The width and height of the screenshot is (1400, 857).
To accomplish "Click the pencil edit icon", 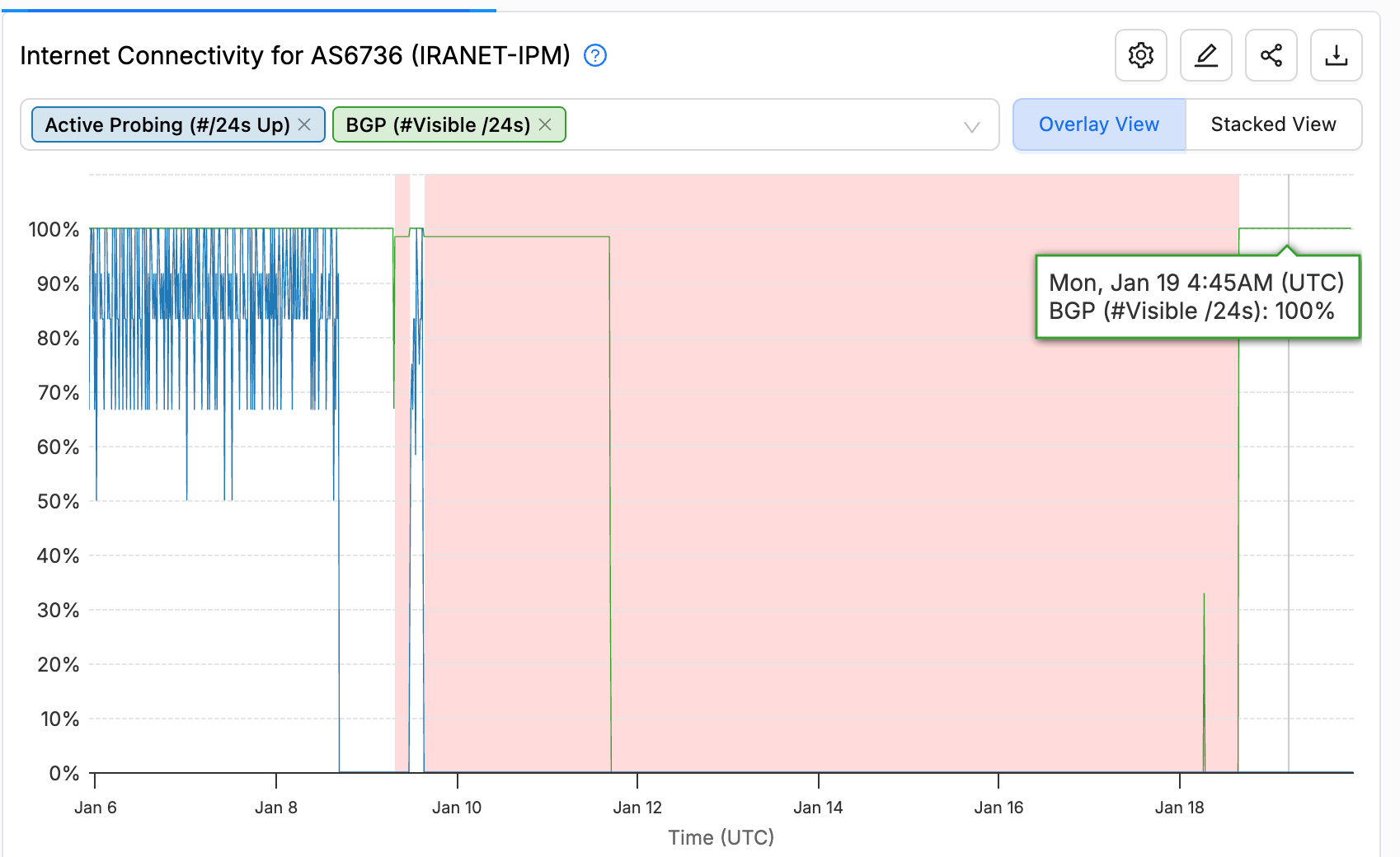I will 1205,55.
